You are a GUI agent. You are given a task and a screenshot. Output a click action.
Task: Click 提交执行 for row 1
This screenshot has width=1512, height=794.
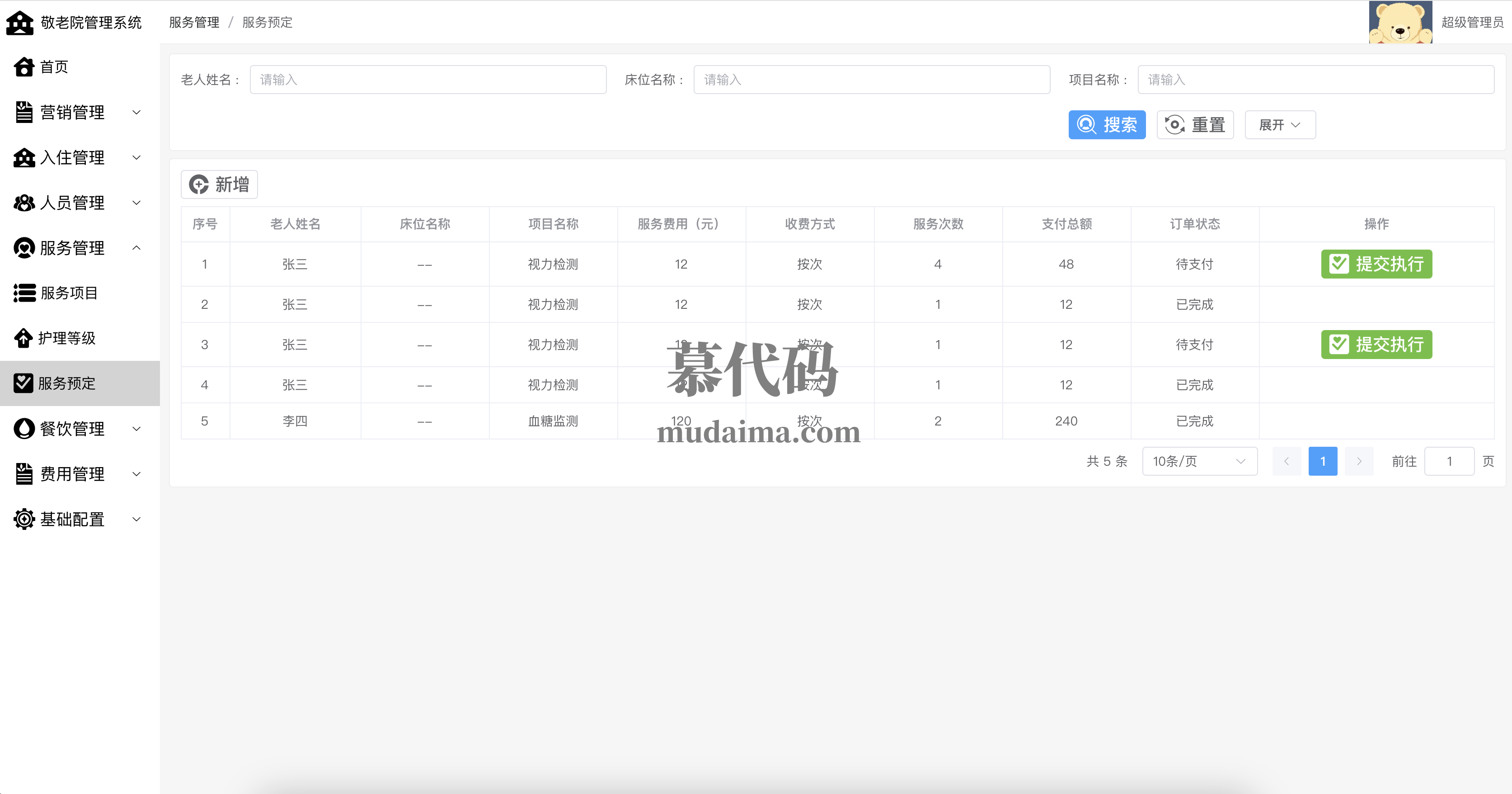[1376, 264]
